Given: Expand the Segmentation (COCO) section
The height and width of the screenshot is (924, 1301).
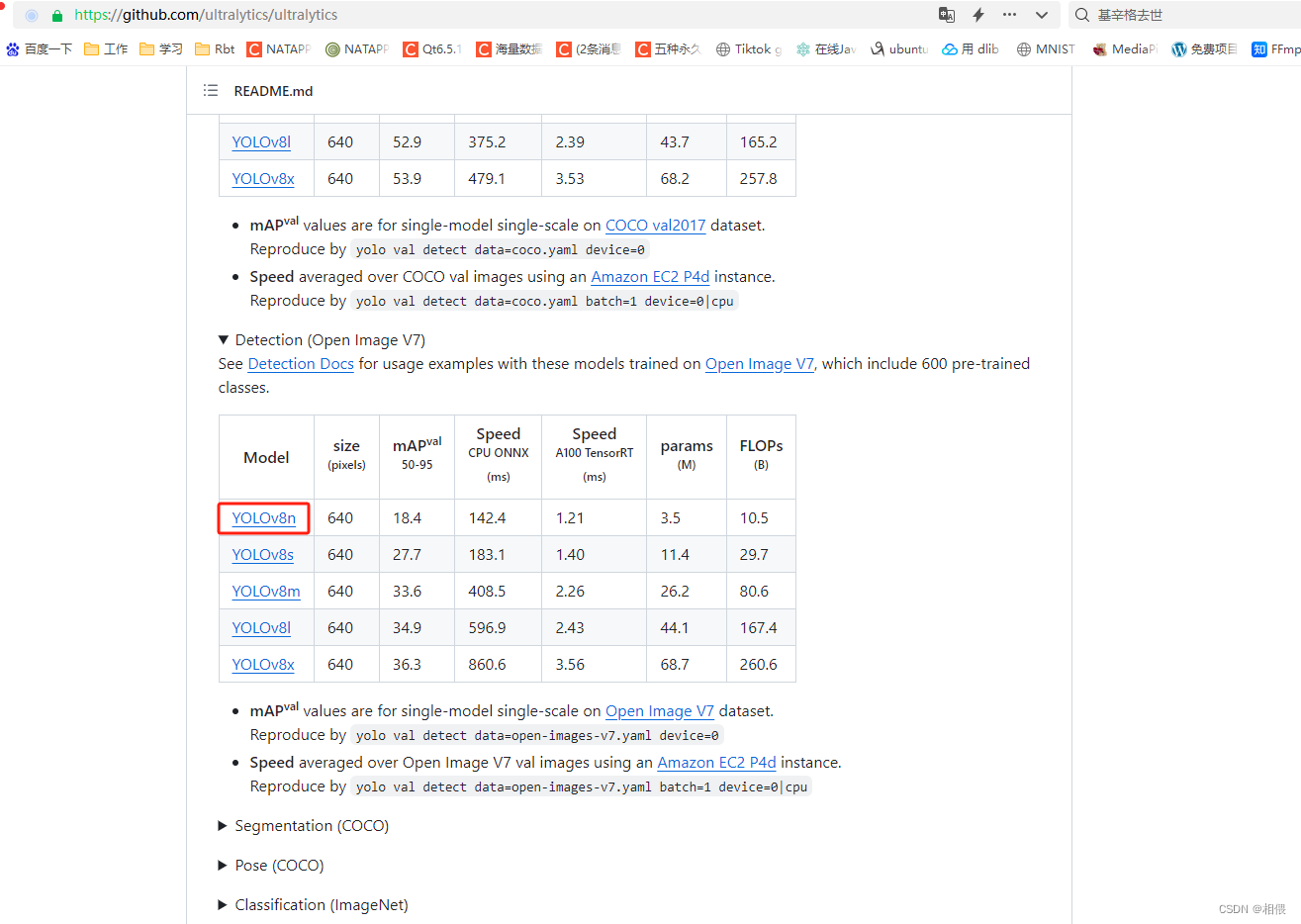Looking at the screenshot, I should 304,825.
